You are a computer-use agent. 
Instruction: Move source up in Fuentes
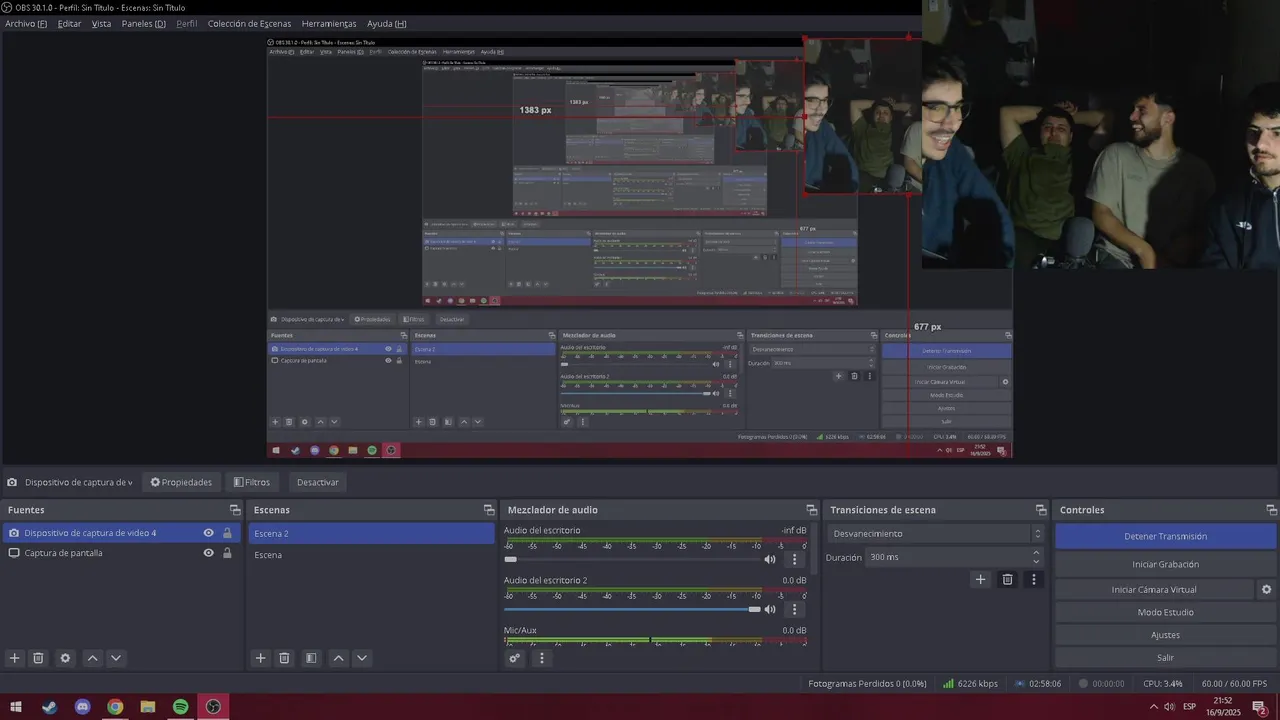pyautogui.click(x=92, y=658)
